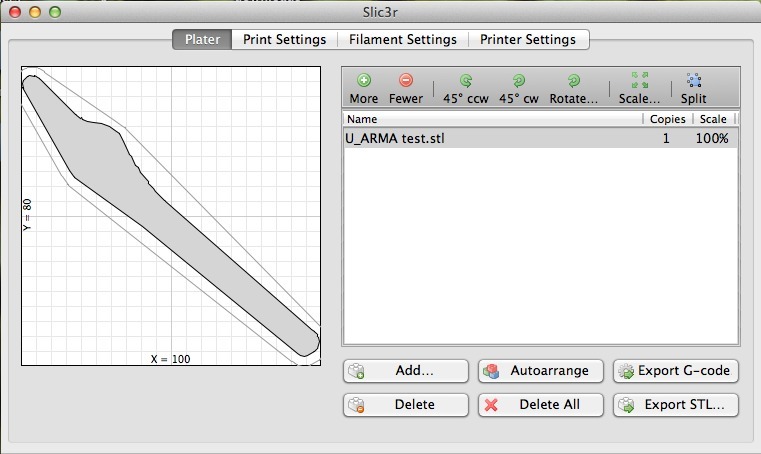Rotate object 45° counter-clockwise
This screenshot has width=761, height=454.
465,87
